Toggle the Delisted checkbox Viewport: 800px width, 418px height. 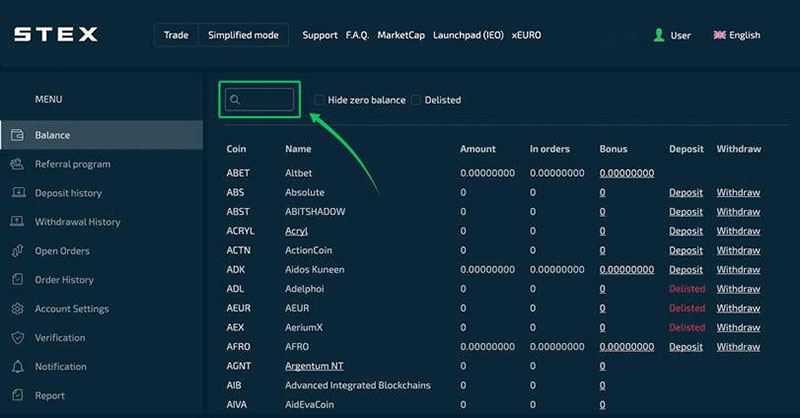click(416, 100)
